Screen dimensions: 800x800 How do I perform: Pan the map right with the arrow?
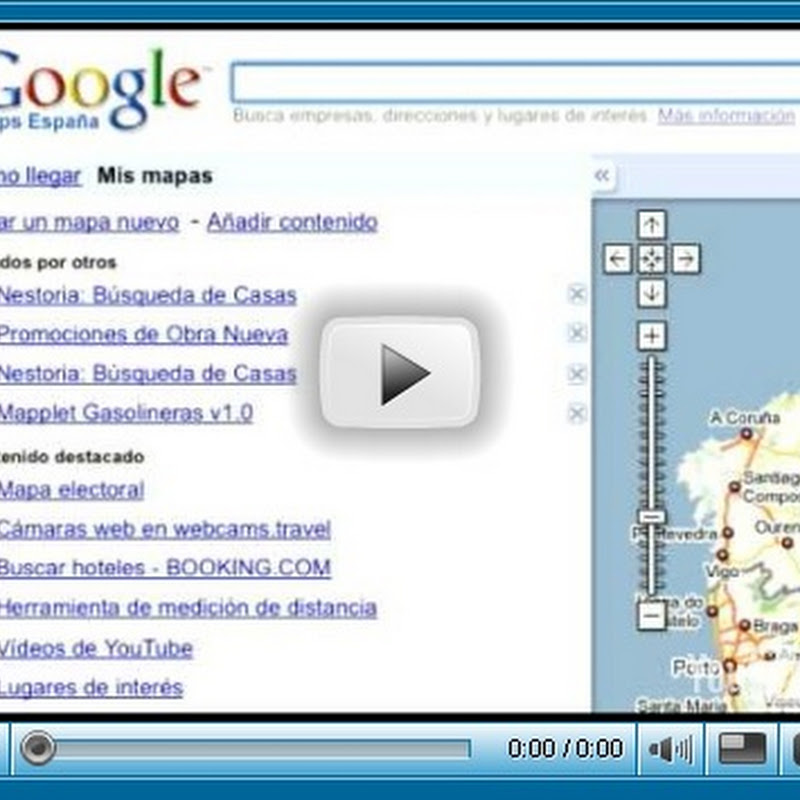[686, 259]
